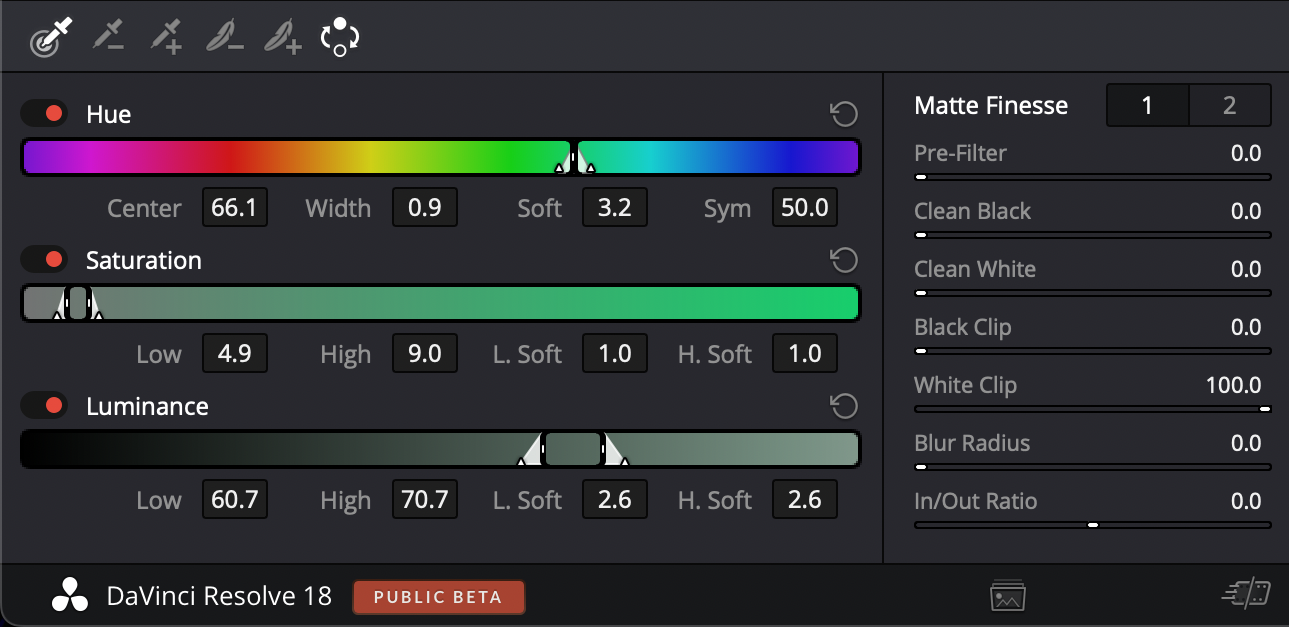Click the Saturation label text
This screenshot has height=627, width=1289.
[144, 260]
